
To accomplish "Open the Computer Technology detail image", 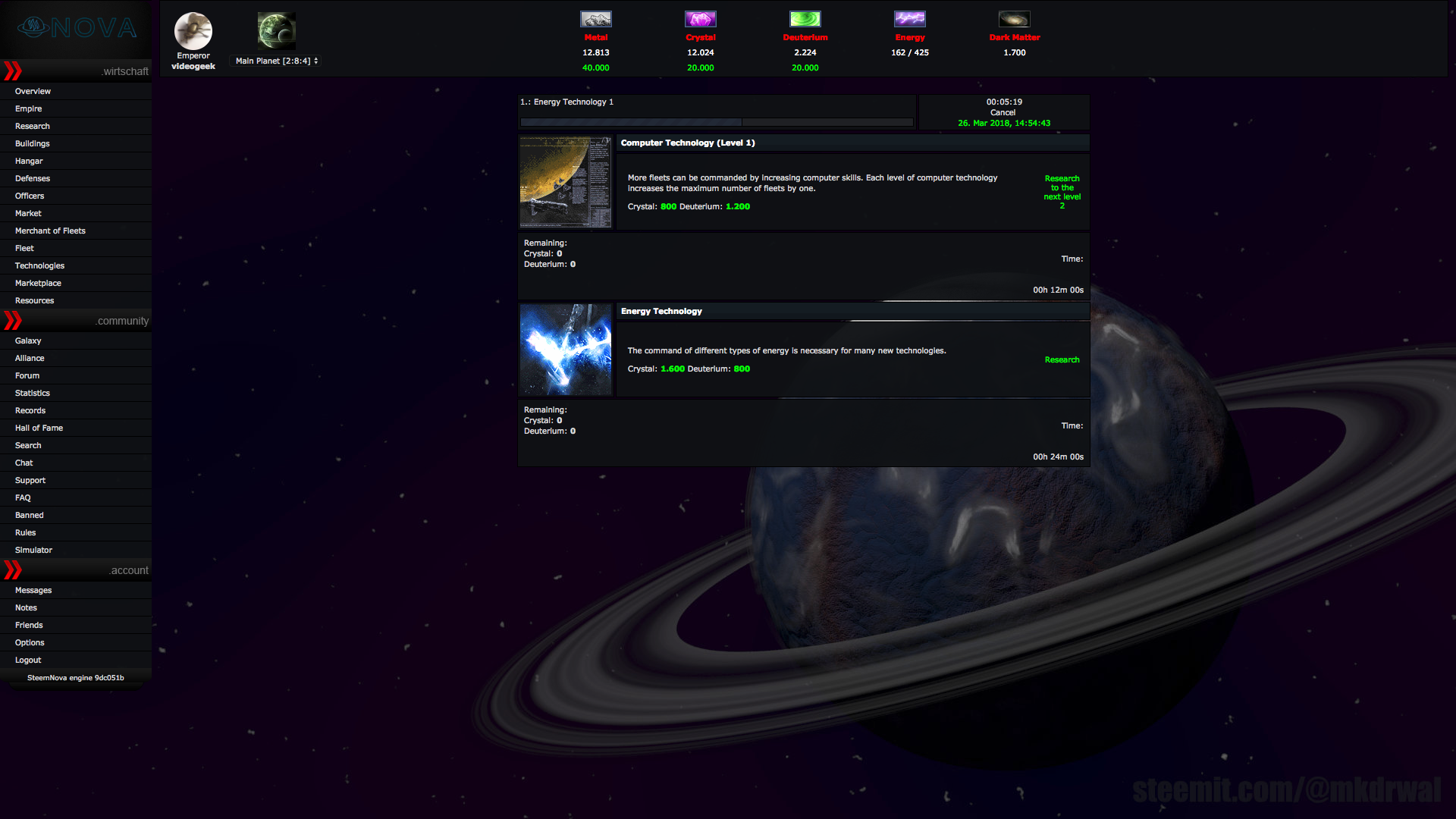I will [565, 182].
